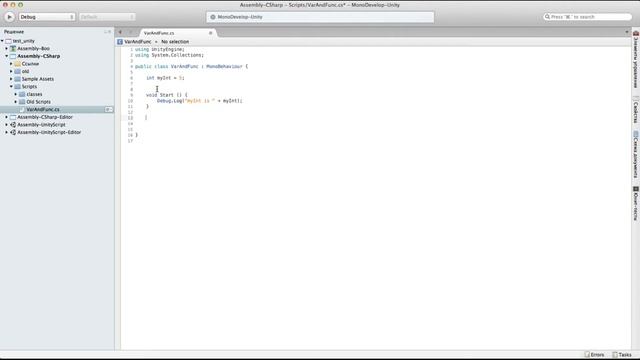Viewport: 640px width, 360px height.
Task: Run the project with the play button
Action: pyautogui.click(x=9, y=17)
